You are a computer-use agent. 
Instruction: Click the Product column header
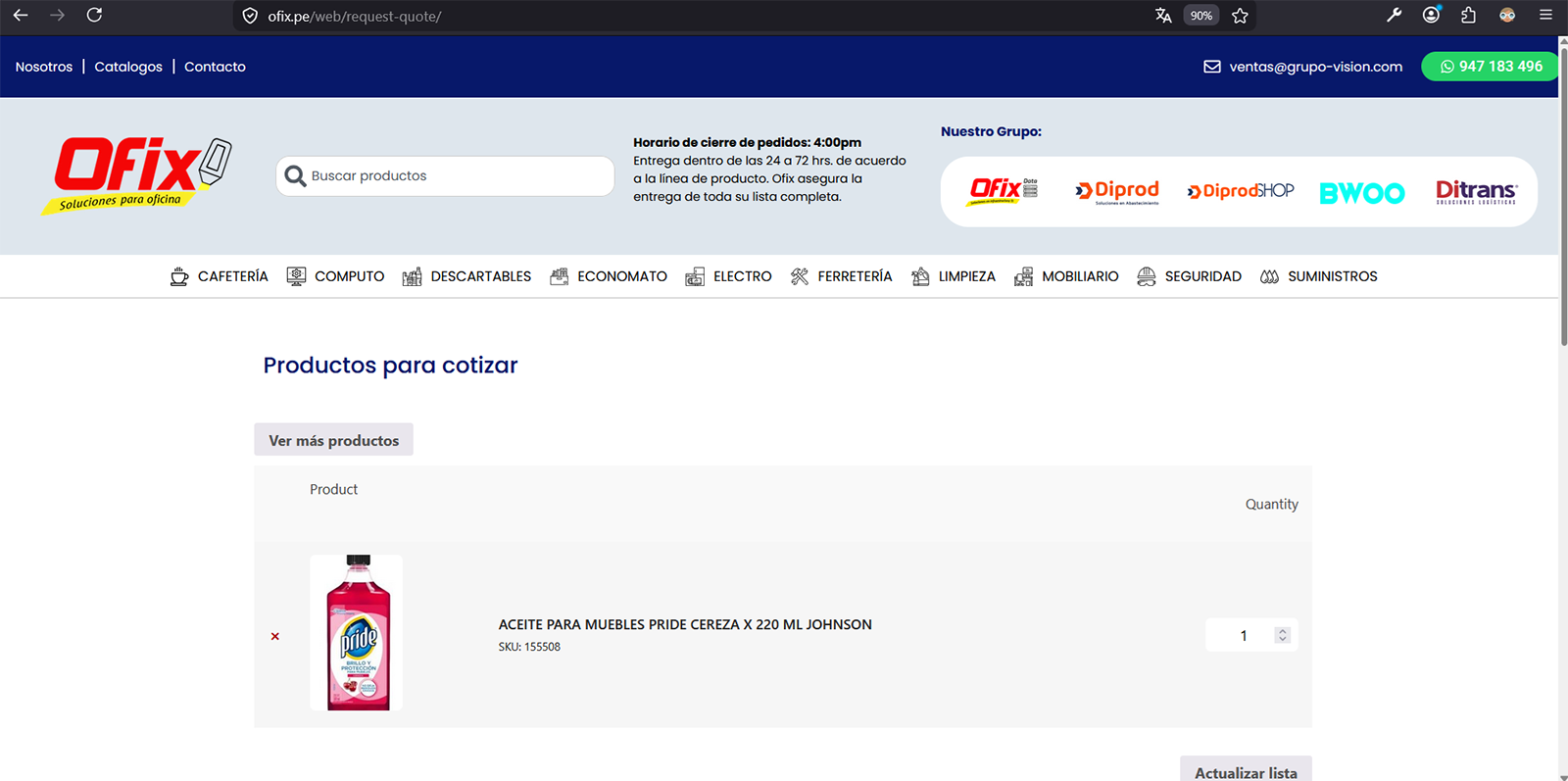click(x=333, y=489)
